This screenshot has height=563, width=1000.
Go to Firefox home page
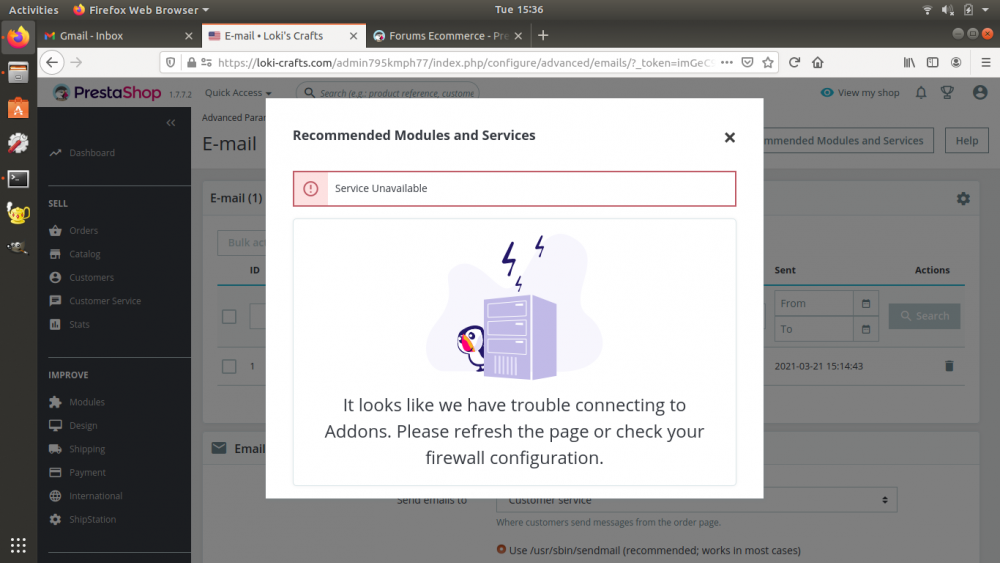818,62
